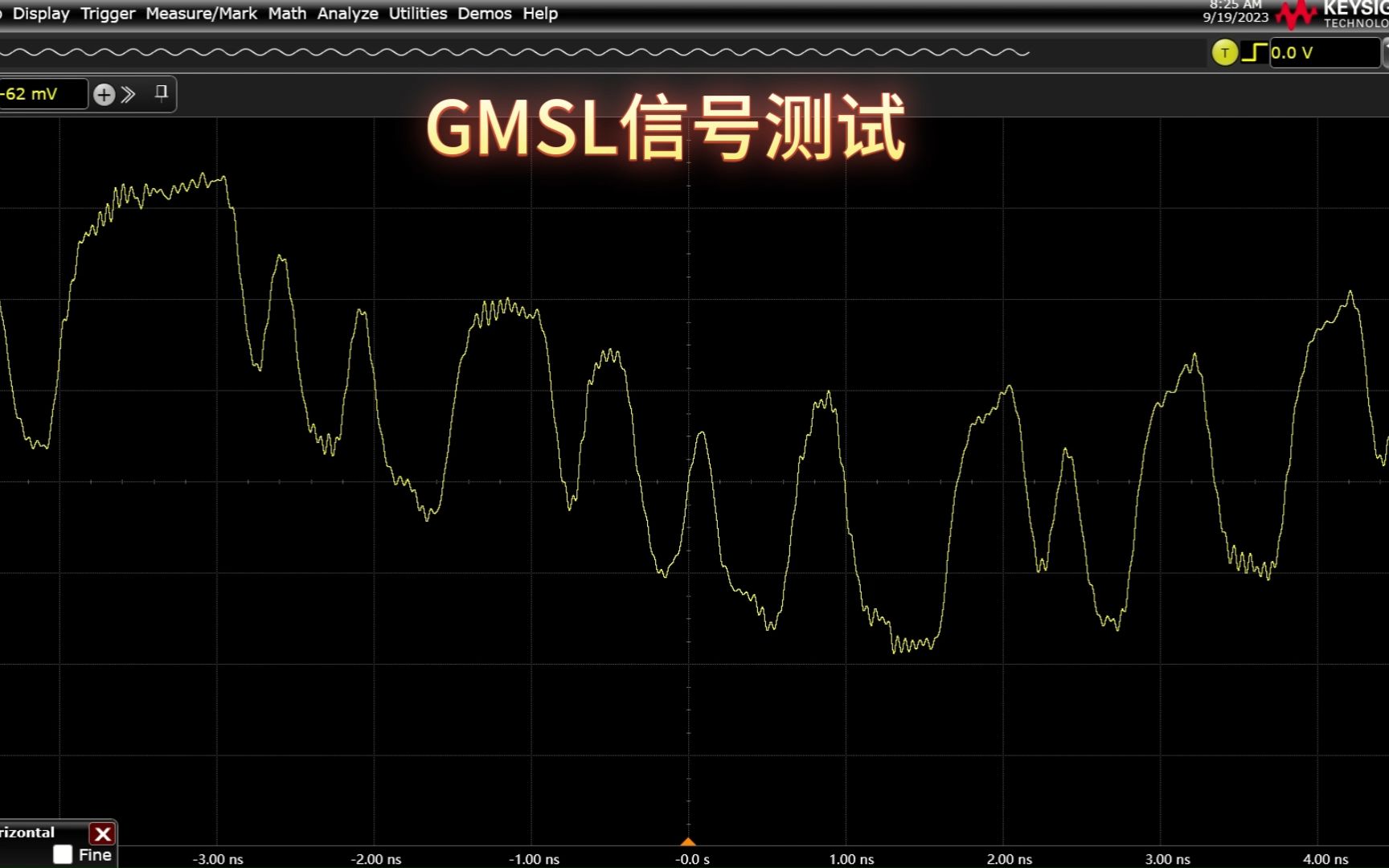1389x868 pixels.
Task: Open the Analyze menu
Action: 347,14
